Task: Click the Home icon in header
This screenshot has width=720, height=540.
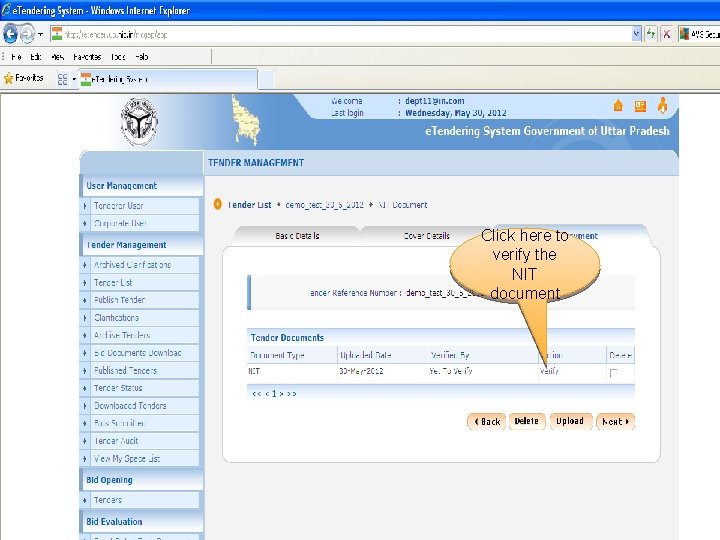Action: 618,106
